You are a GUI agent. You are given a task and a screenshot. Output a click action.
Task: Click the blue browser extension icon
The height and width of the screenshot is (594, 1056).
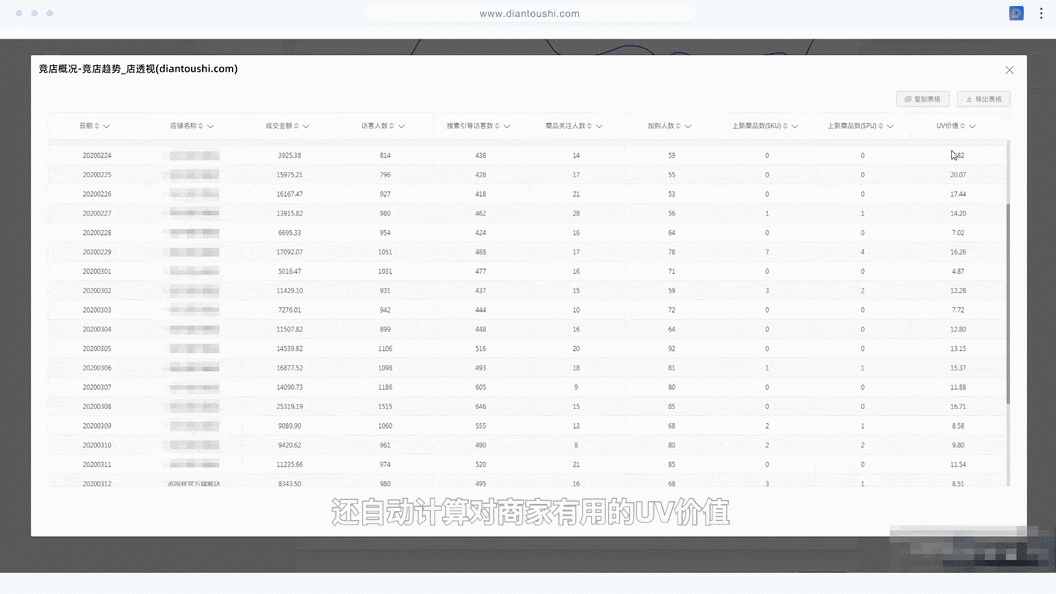tap(1016, 13)
